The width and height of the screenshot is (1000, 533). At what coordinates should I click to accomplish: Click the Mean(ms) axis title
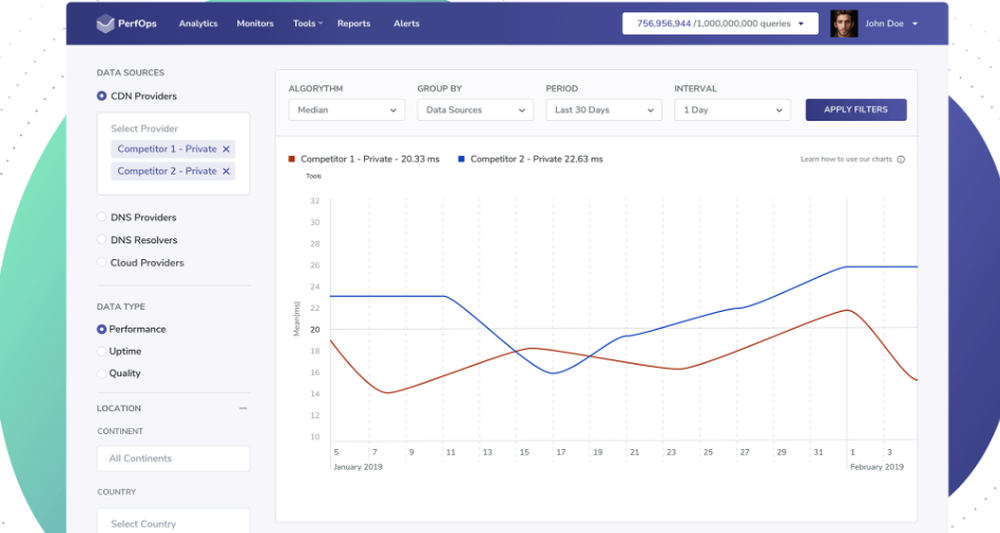(297, 319)
